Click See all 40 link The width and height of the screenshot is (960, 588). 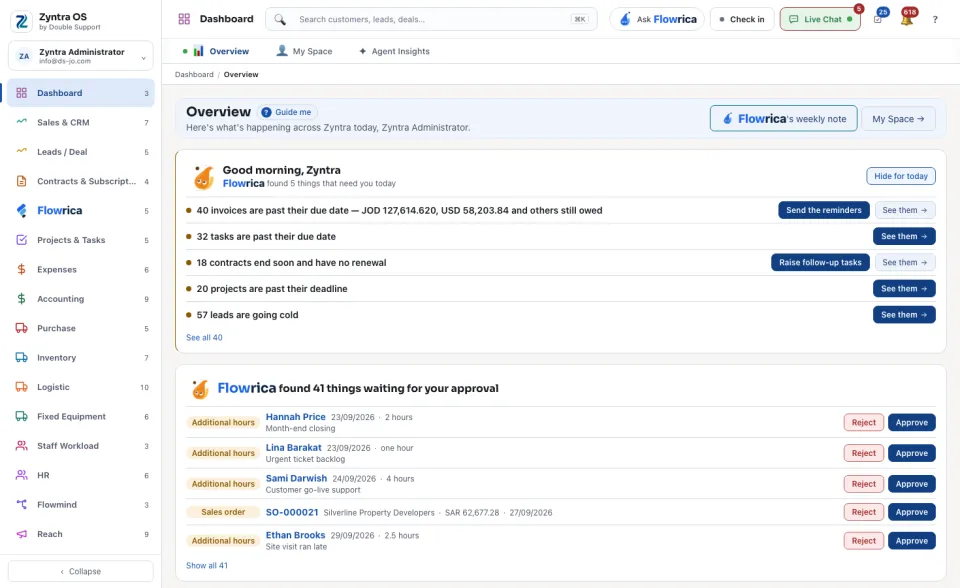pos(204,337)
